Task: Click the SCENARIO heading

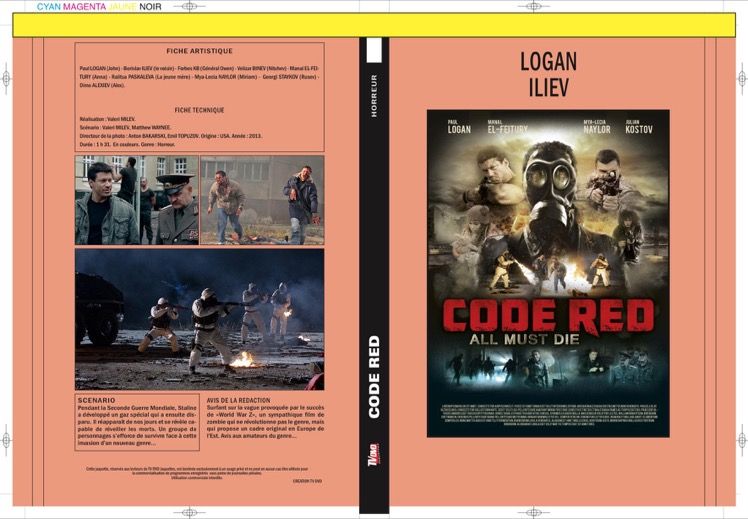Action: coord(96,400)
